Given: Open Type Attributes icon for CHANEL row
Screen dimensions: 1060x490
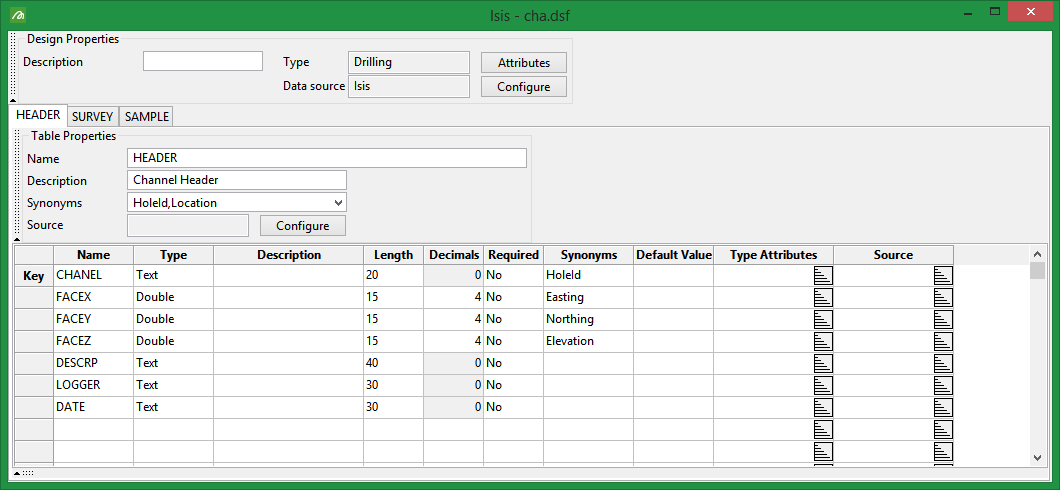Looking at the screenshot, I should pyautogui.click(x=823, y=275).
